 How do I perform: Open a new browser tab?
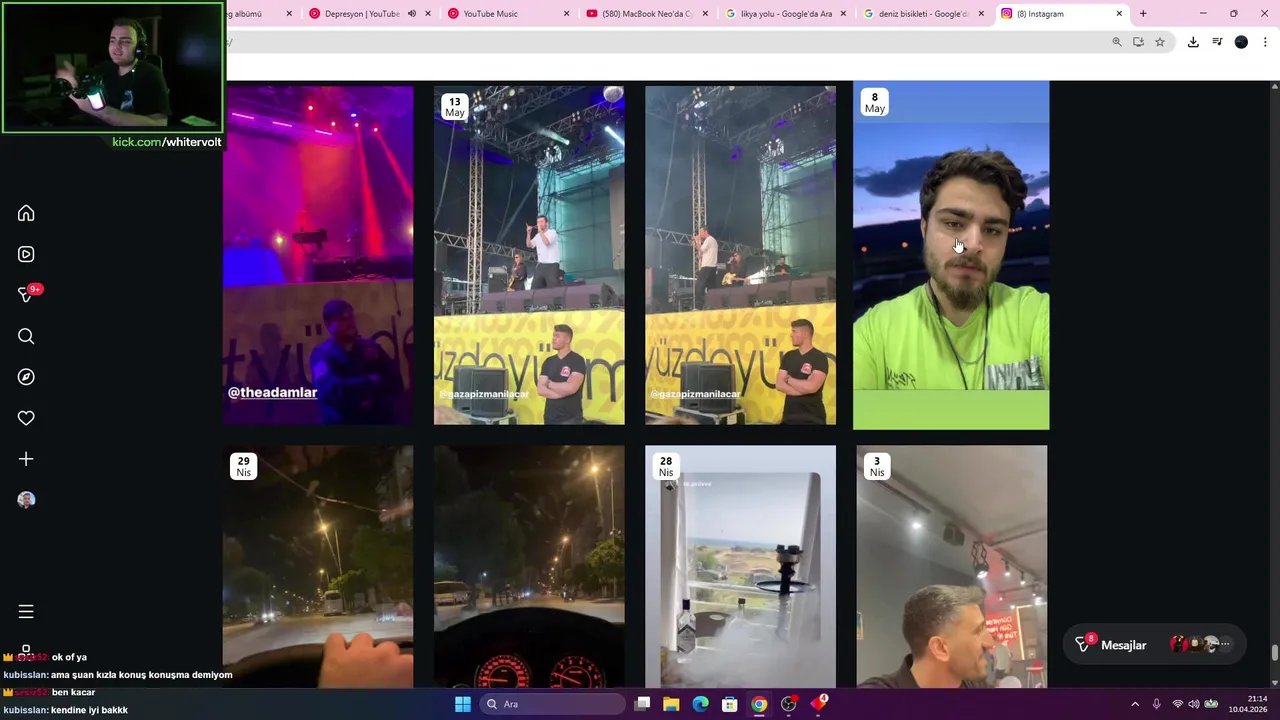click(x=1143, y=14)
